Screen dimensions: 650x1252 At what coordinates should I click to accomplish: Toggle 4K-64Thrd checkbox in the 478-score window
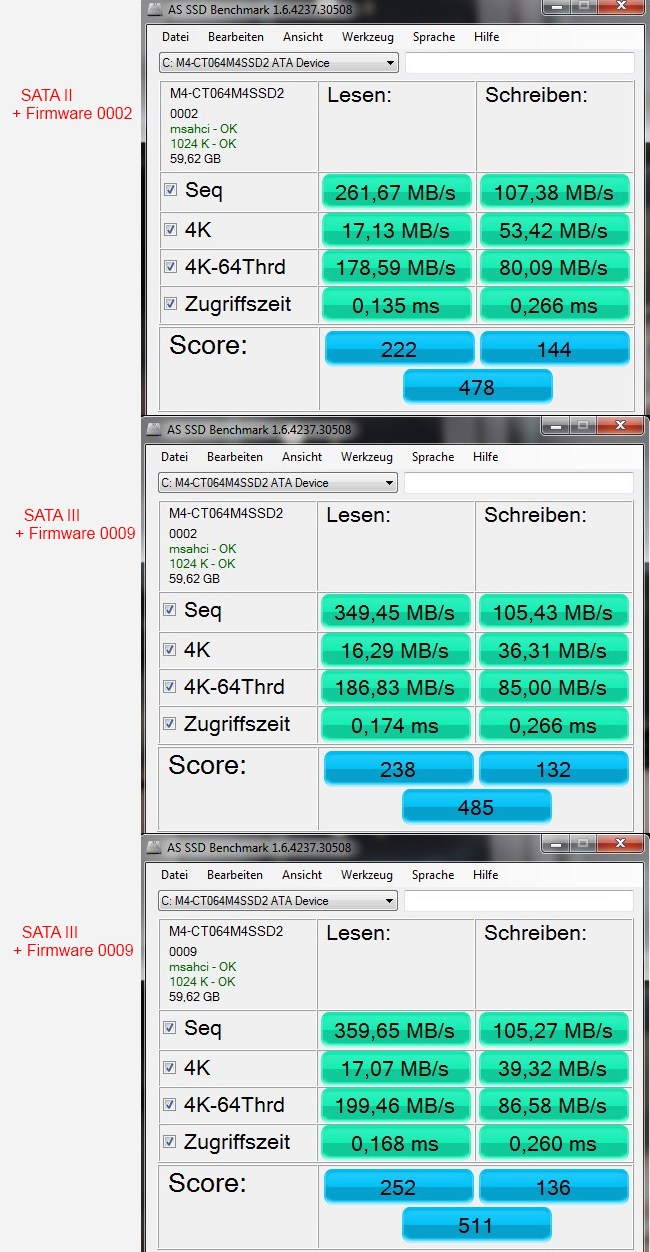[x=171, y=267]
